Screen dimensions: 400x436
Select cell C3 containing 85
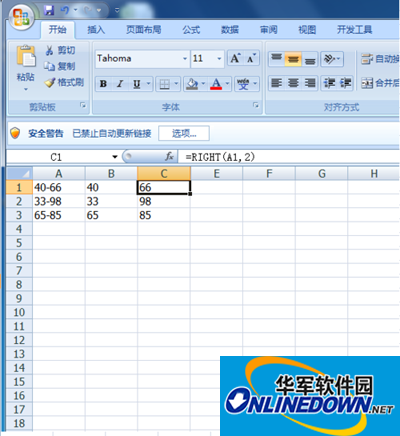164,215
